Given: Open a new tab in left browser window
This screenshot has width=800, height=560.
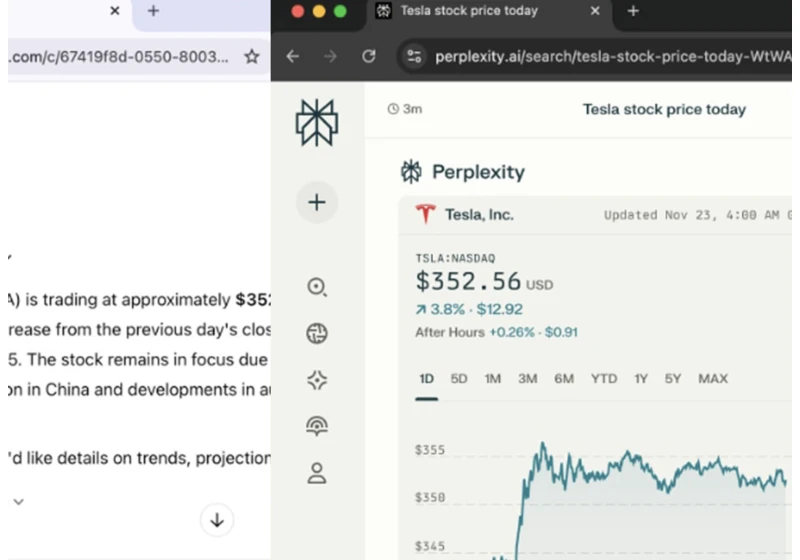Looking at the screenshot, I should click(153, 11).
